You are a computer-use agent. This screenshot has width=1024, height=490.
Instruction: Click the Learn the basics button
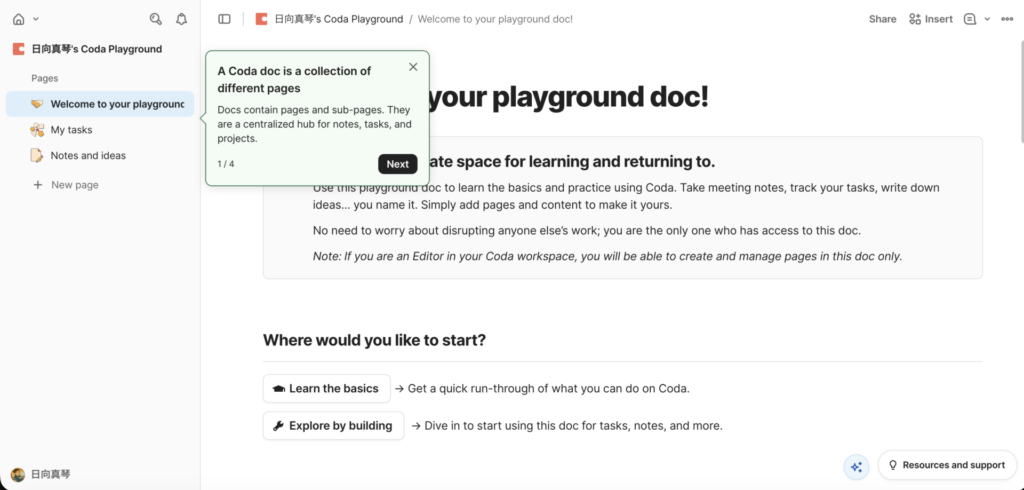(326, 388)
